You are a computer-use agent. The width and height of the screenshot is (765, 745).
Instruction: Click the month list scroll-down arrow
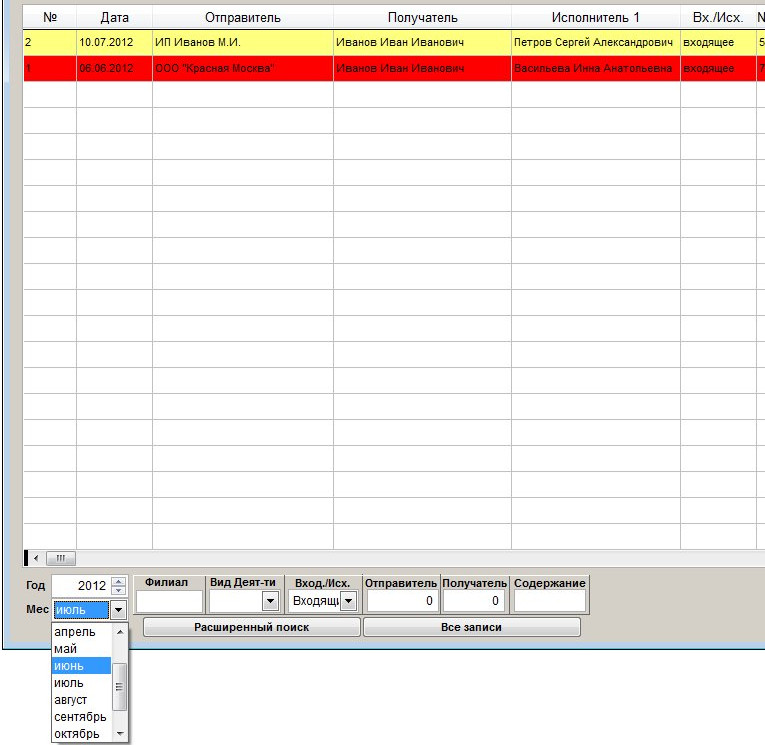pos(120,734)
